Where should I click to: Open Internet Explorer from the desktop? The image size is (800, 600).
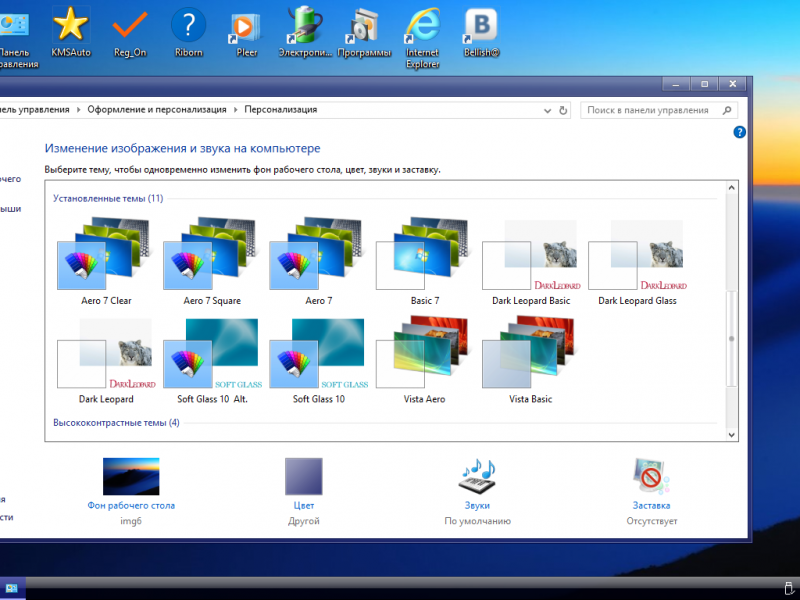click(422, 28)
